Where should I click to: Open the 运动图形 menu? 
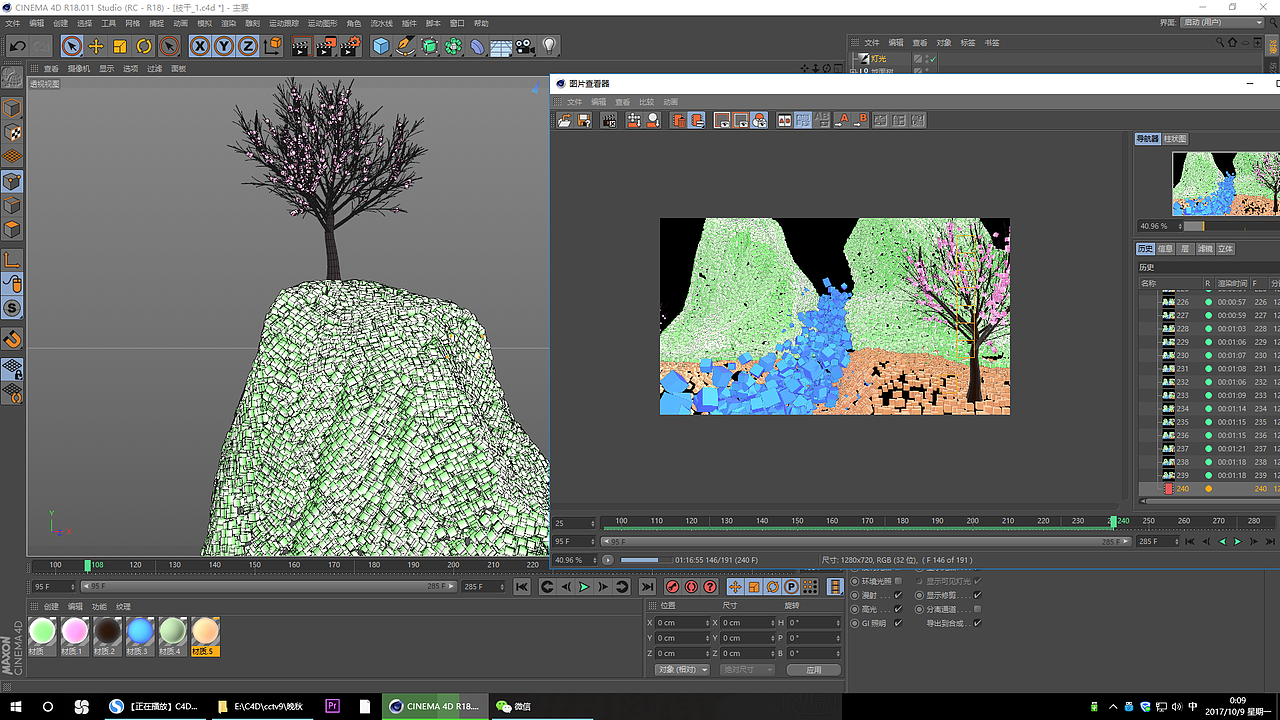322,23
